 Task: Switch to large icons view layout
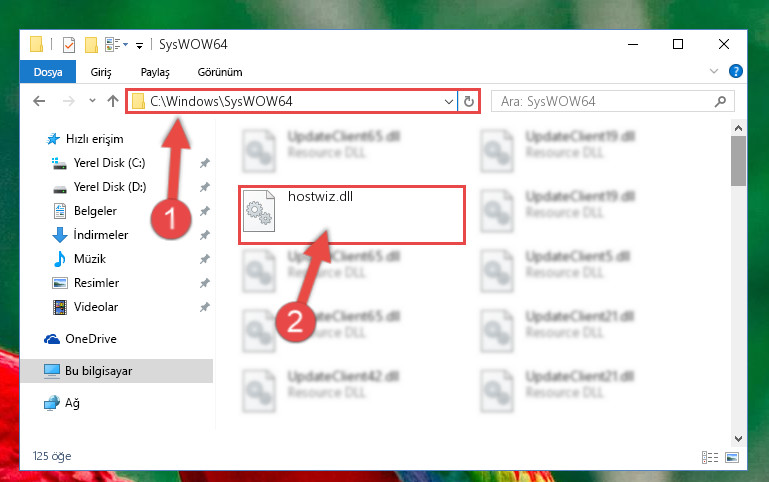pyautogui.click(x=732, y=457)
